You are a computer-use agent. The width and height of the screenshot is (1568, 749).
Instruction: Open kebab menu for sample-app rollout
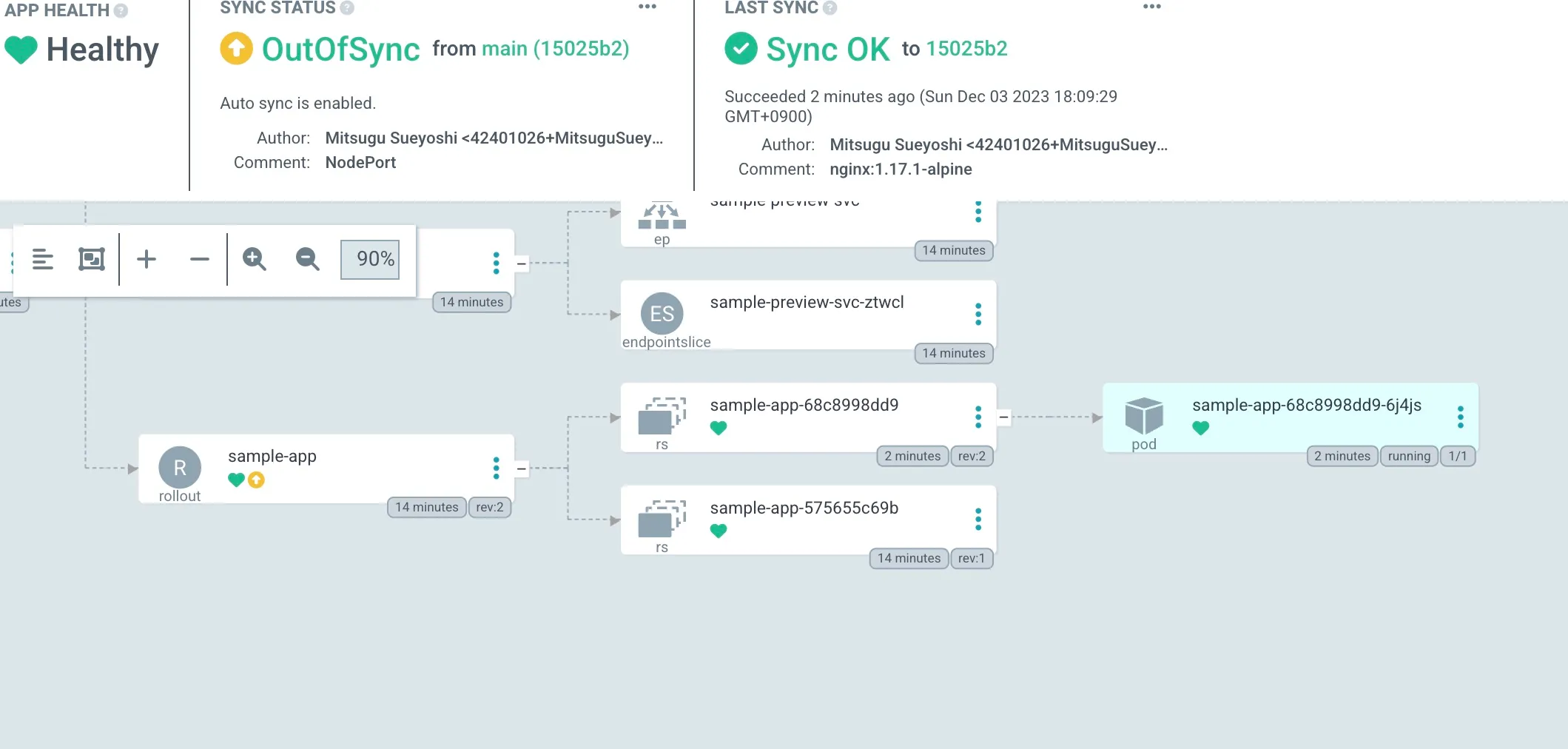[x=496, y=468]
